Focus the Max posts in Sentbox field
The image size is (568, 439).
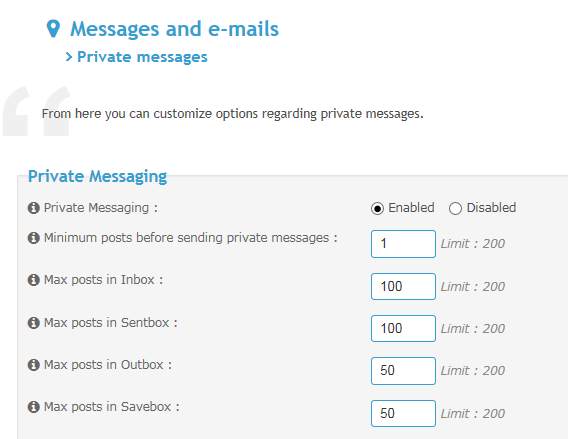(403, 329)
